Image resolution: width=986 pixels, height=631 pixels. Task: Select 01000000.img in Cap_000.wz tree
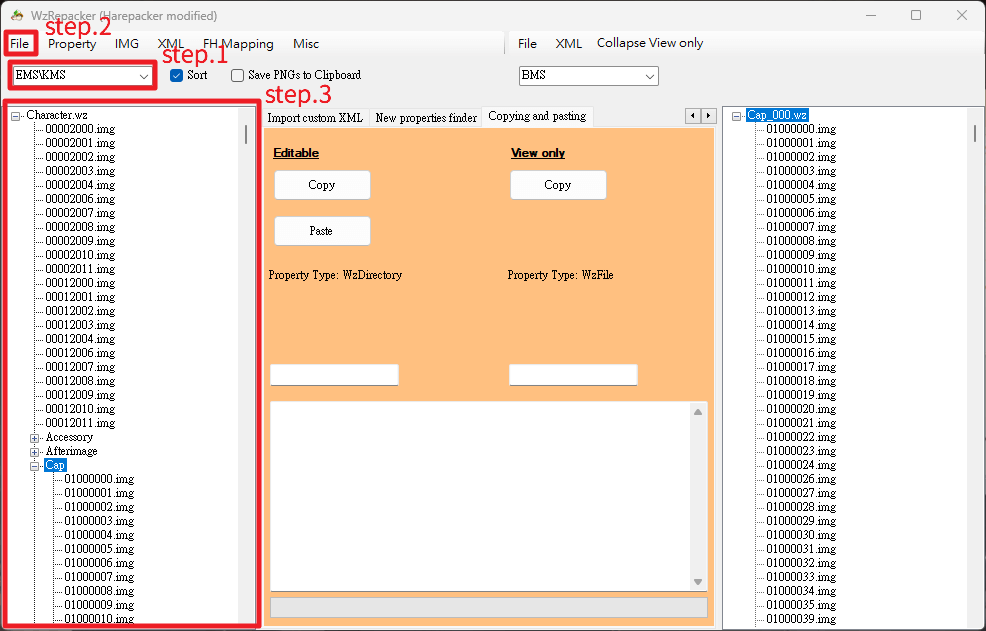(800, 129)
